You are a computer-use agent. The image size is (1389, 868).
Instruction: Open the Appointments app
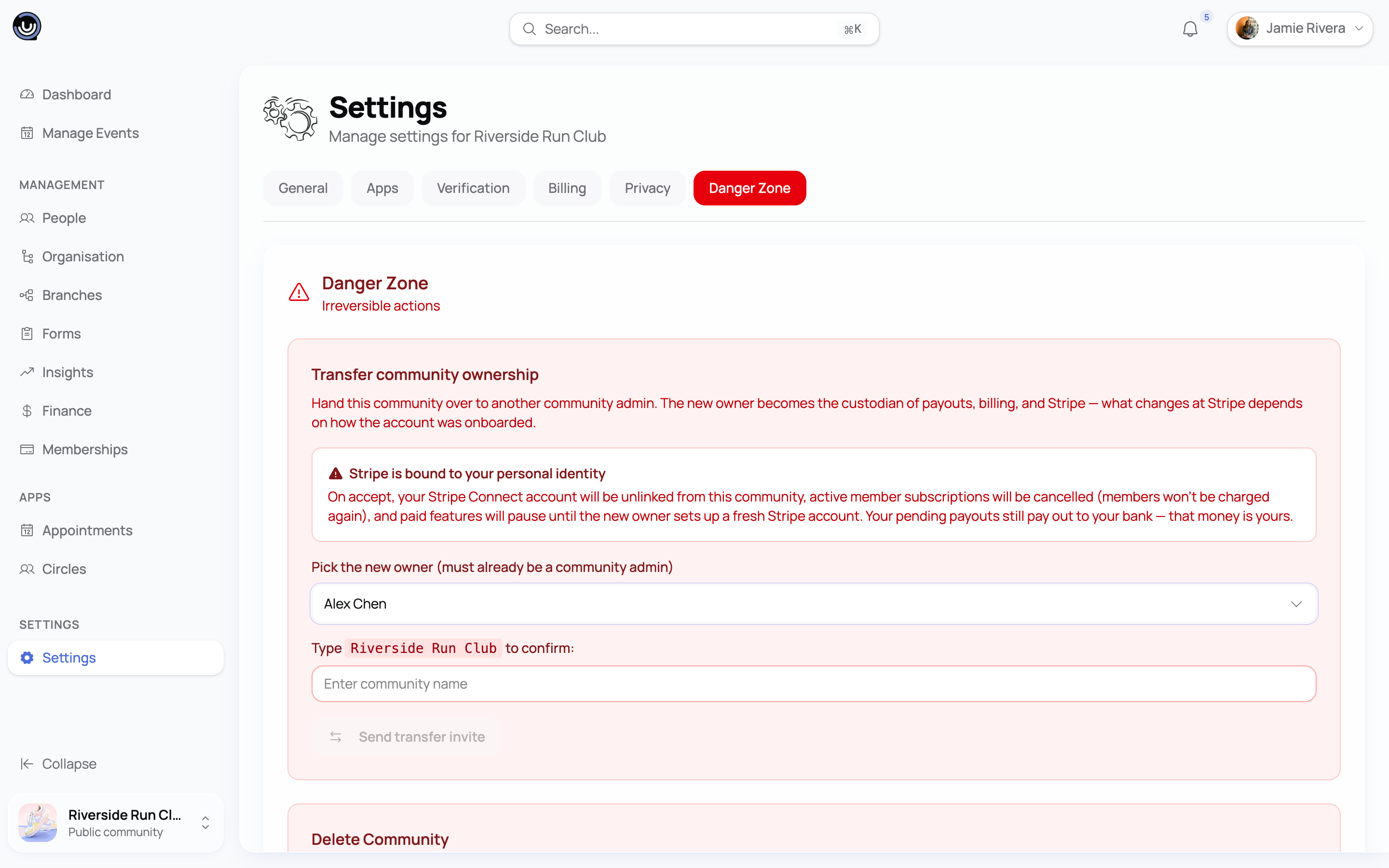115,530
